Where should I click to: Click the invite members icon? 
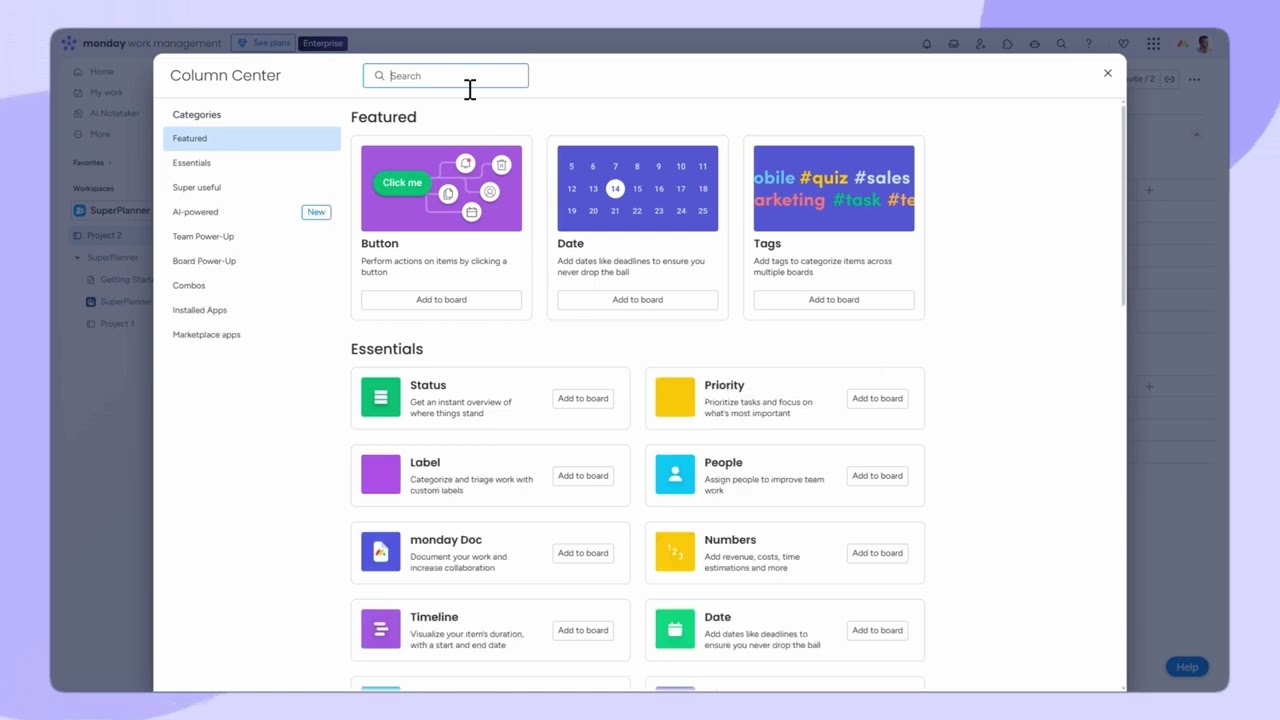[980, 44]
